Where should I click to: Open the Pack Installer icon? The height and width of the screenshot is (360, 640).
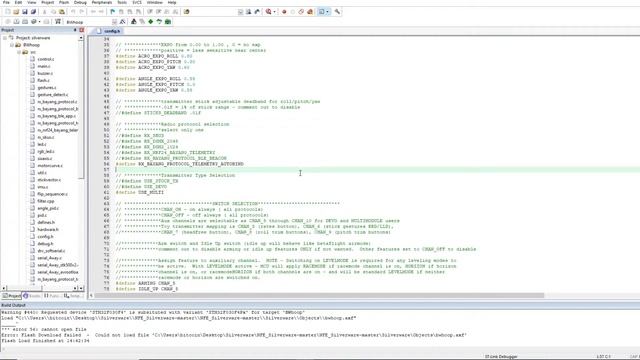[167, 22]
